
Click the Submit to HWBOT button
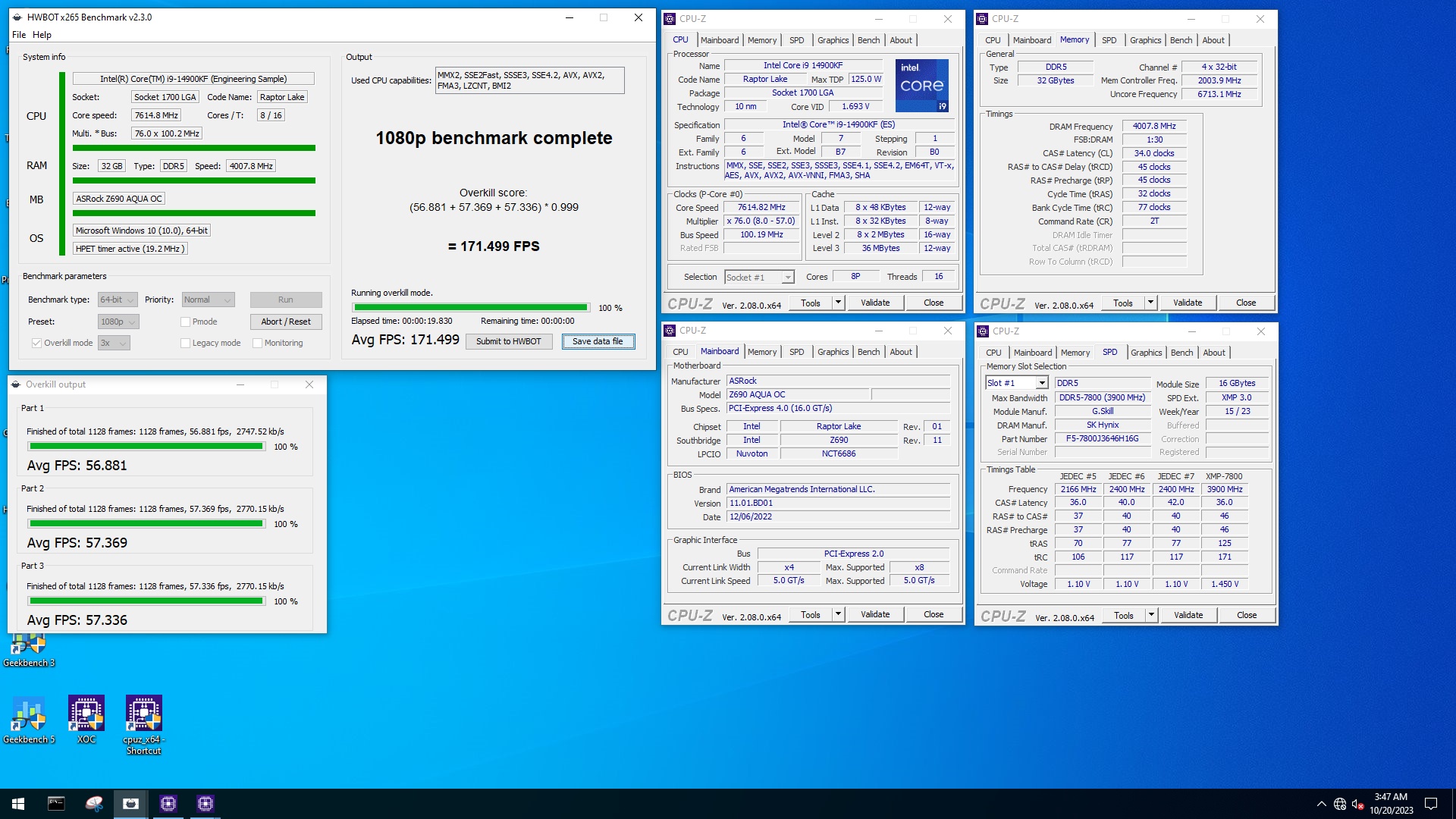point(509,341)
